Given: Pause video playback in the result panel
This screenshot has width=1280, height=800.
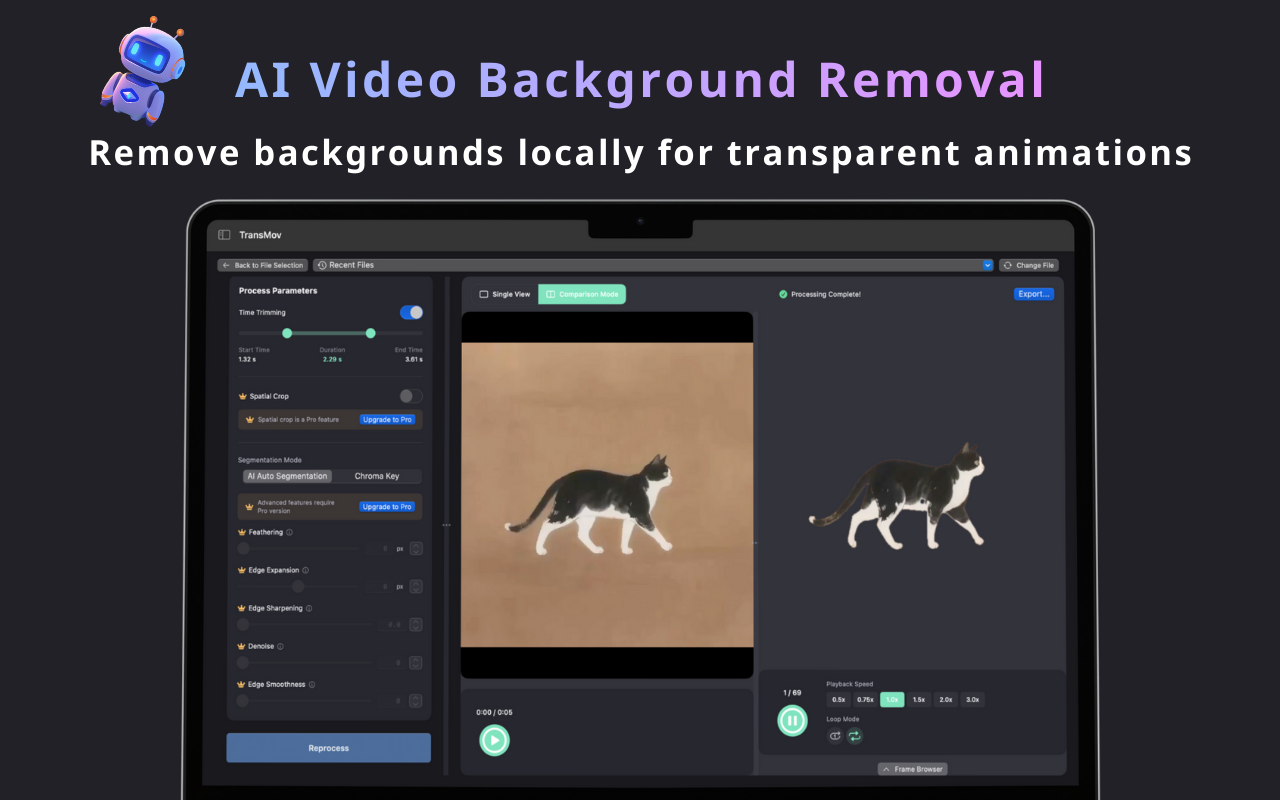Looking at the screenshot, I should click(792, 721).
